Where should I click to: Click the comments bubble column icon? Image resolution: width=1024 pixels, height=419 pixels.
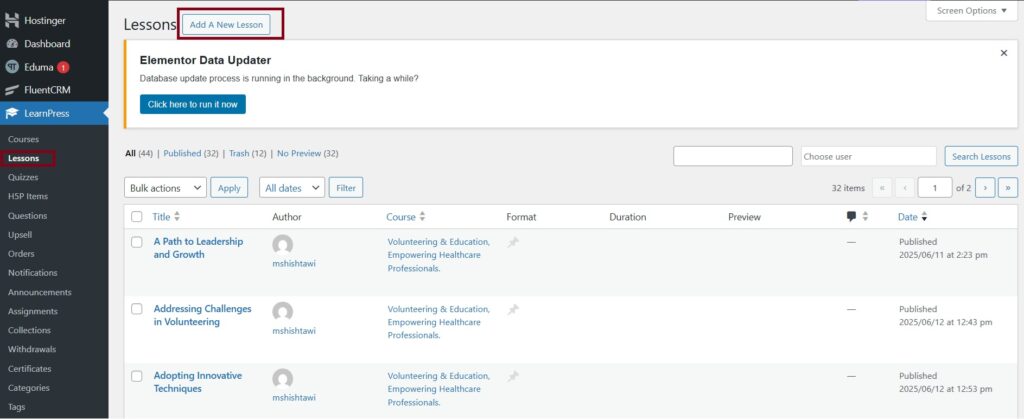coord(851,217)
